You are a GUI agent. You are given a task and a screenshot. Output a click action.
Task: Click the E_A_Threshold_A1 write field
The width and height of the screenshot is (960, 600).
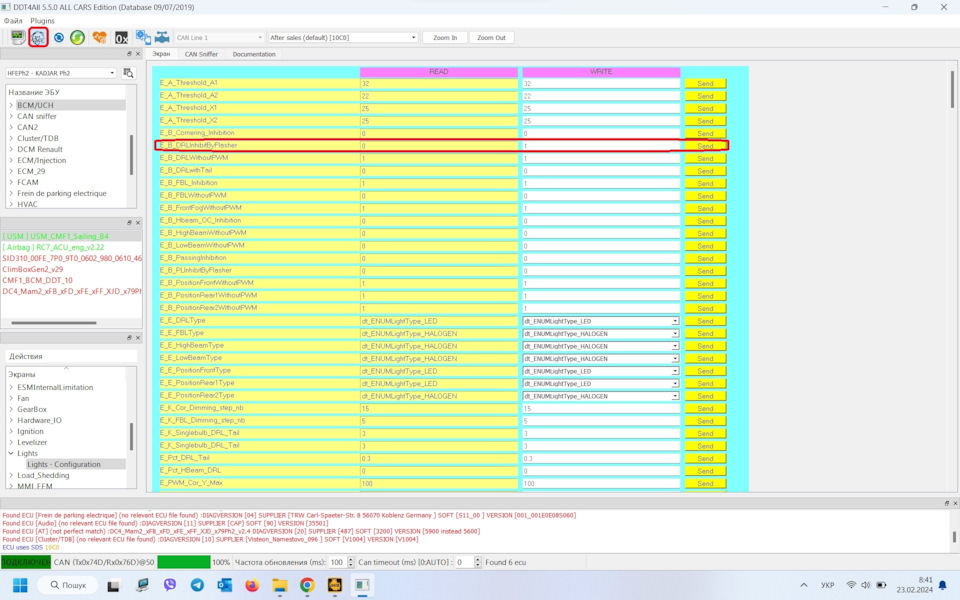pyautogui.click(x=600, y=84)
